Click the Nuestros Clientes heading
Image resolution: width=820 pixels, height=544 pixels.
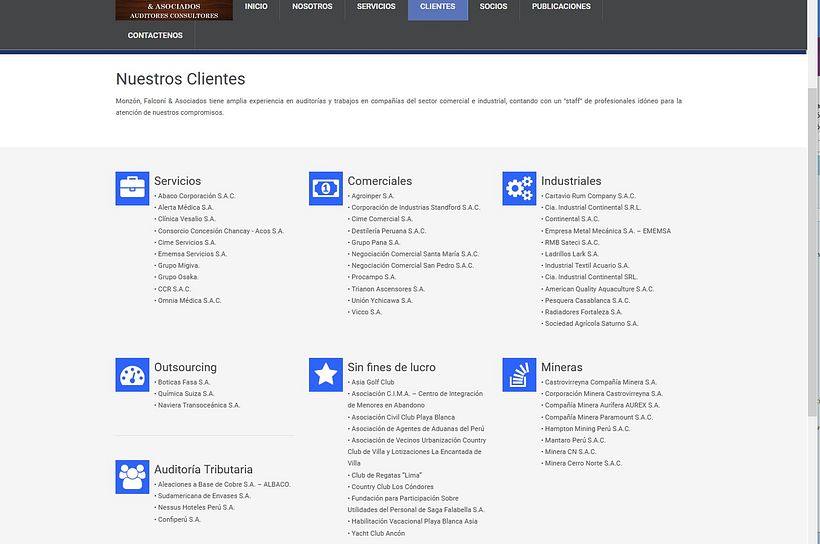[x=180, y=79]
